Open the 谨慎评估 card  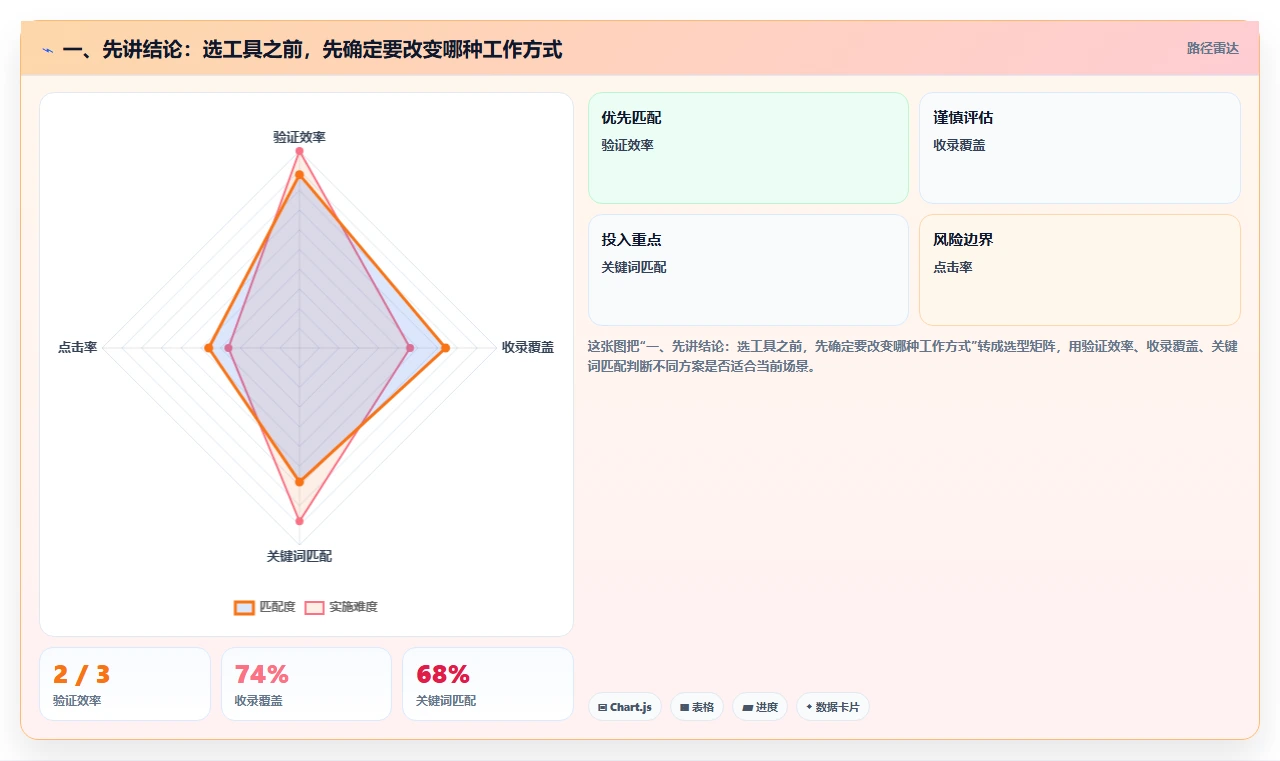pyautogui.click(x=1080, y=148)
